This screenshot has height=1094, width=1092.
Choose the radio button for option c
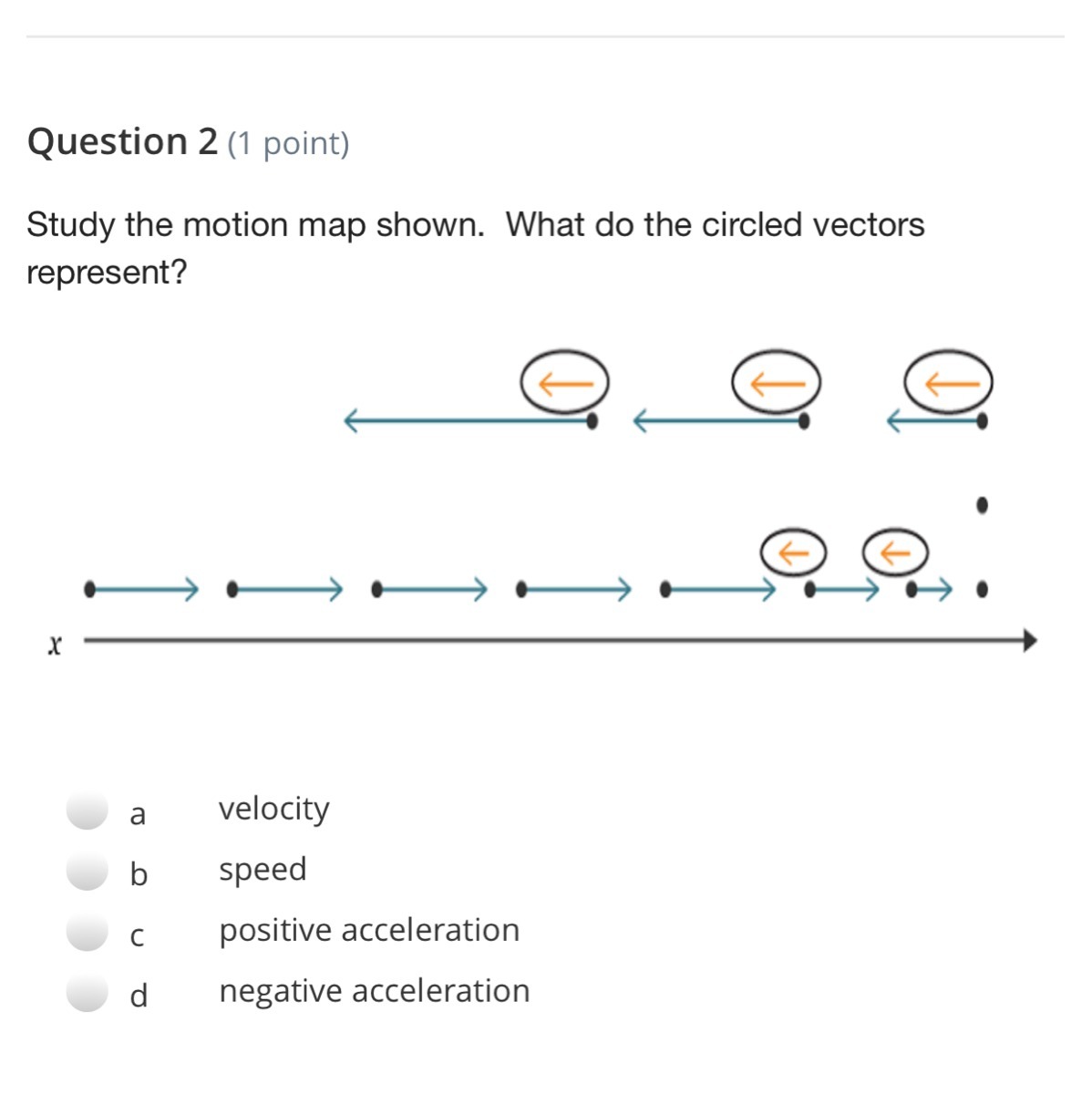[x=88, y=933]
